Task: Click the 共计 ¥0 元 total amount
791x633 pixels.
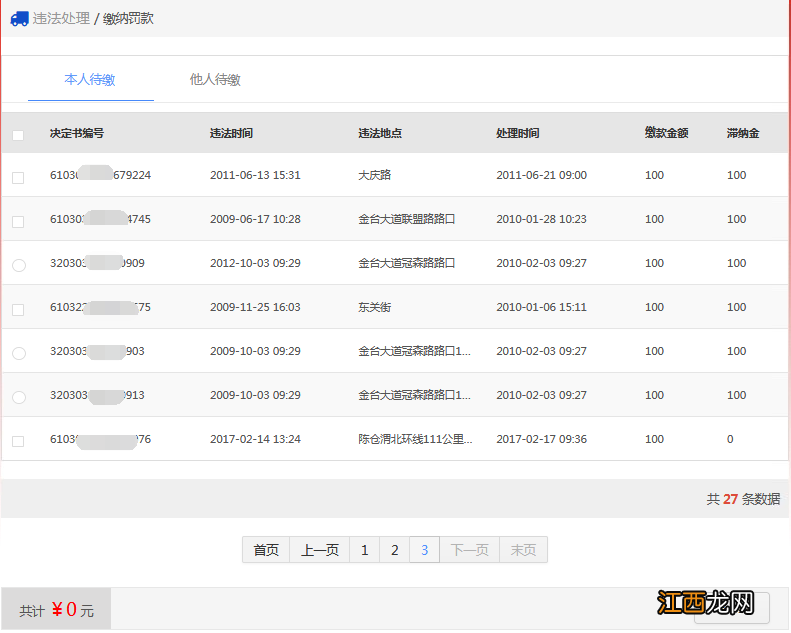Action: click(x=56, y=610)
